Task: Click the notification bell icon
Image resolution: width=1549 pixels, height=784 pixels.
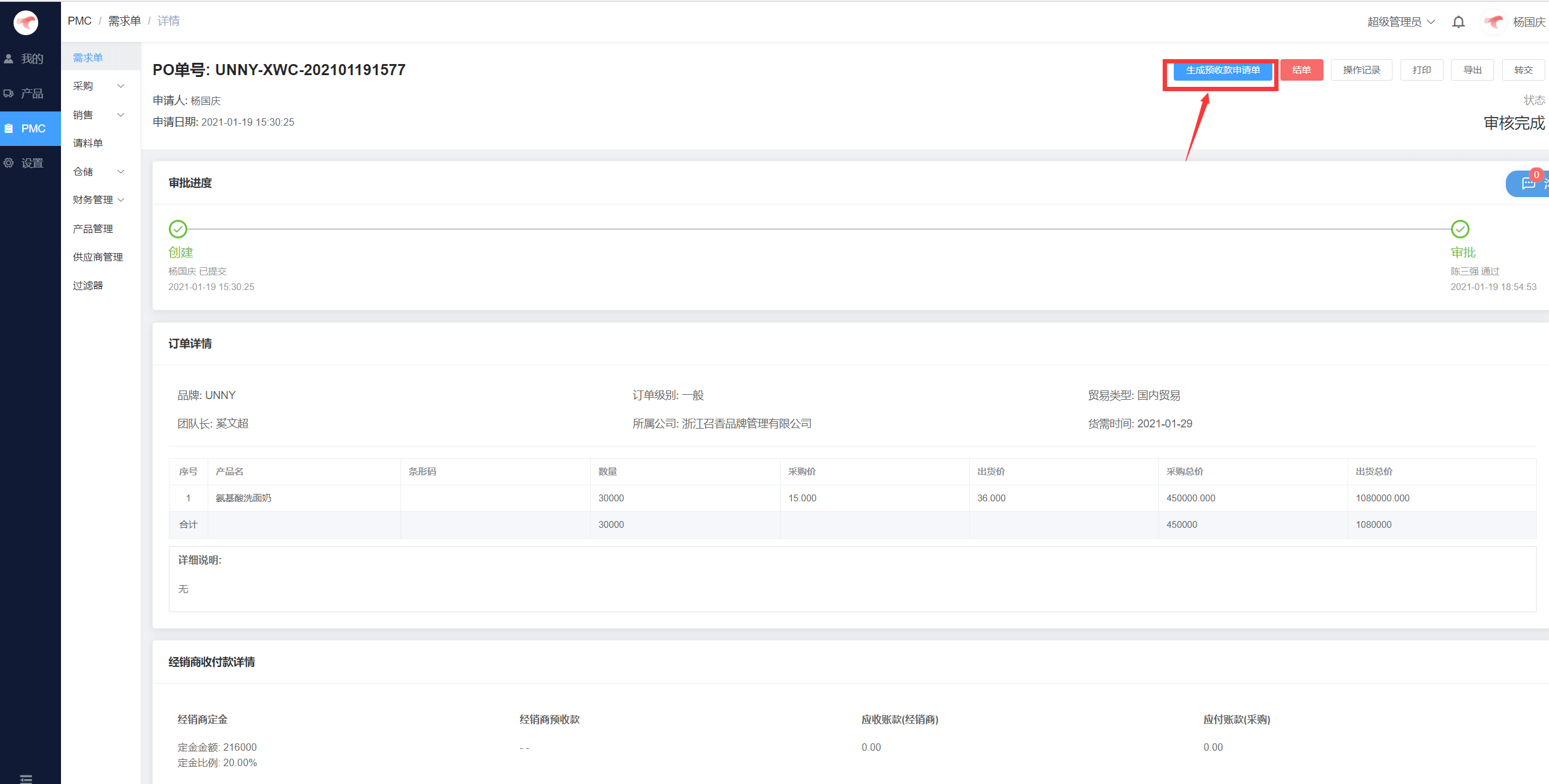Action: tap(1458, 22)
